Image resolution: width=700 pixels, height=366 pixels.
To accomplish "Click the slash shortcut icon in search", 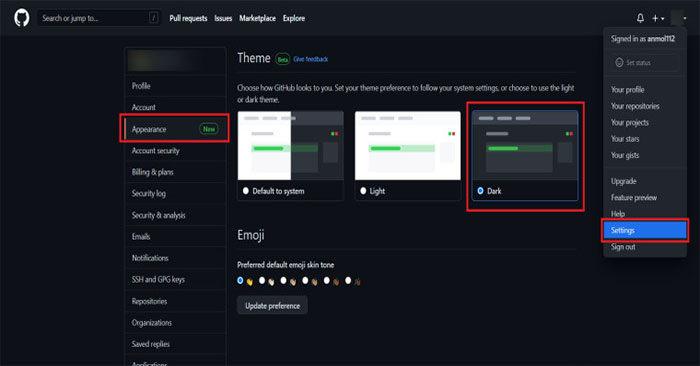I will click(154, 18).
